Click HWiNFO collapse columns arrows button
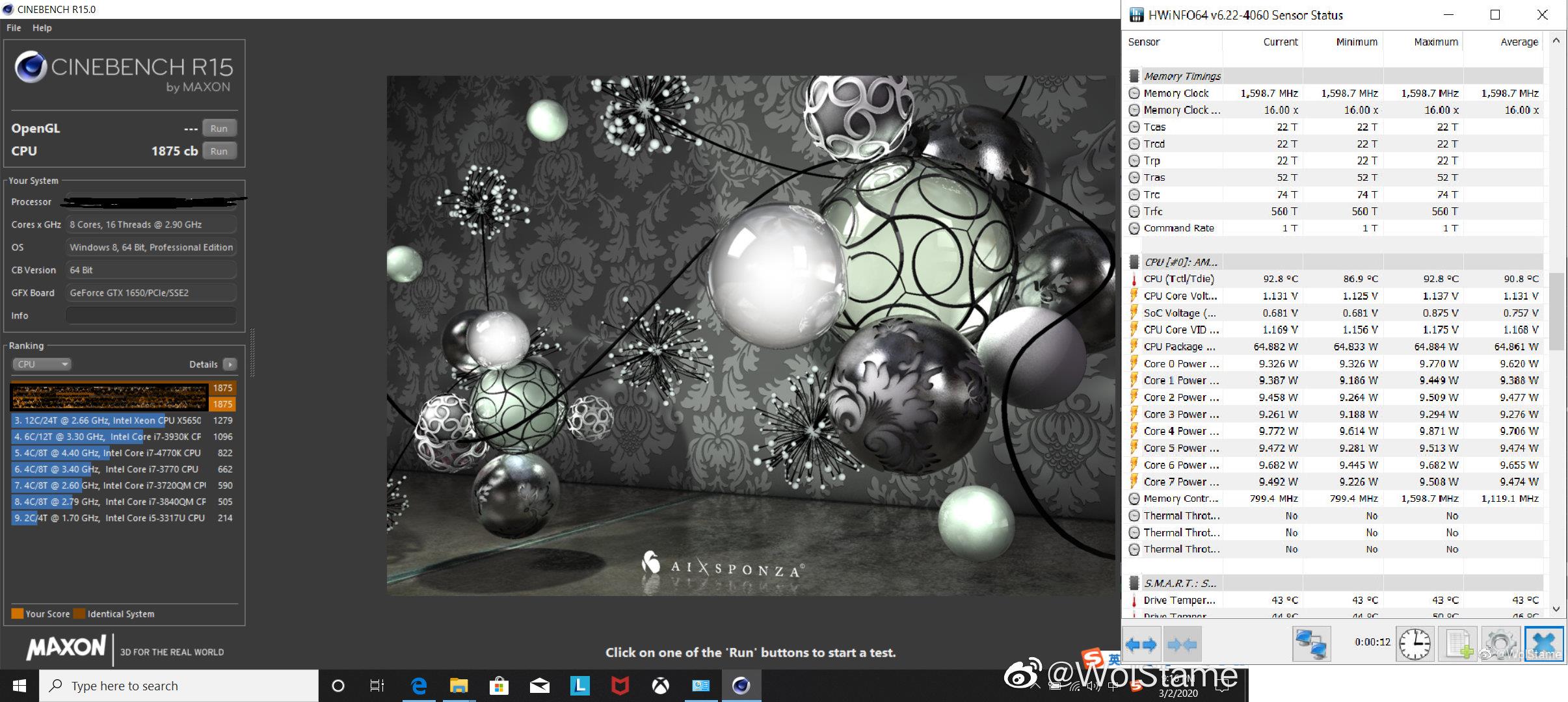 tap(1182, 644)
